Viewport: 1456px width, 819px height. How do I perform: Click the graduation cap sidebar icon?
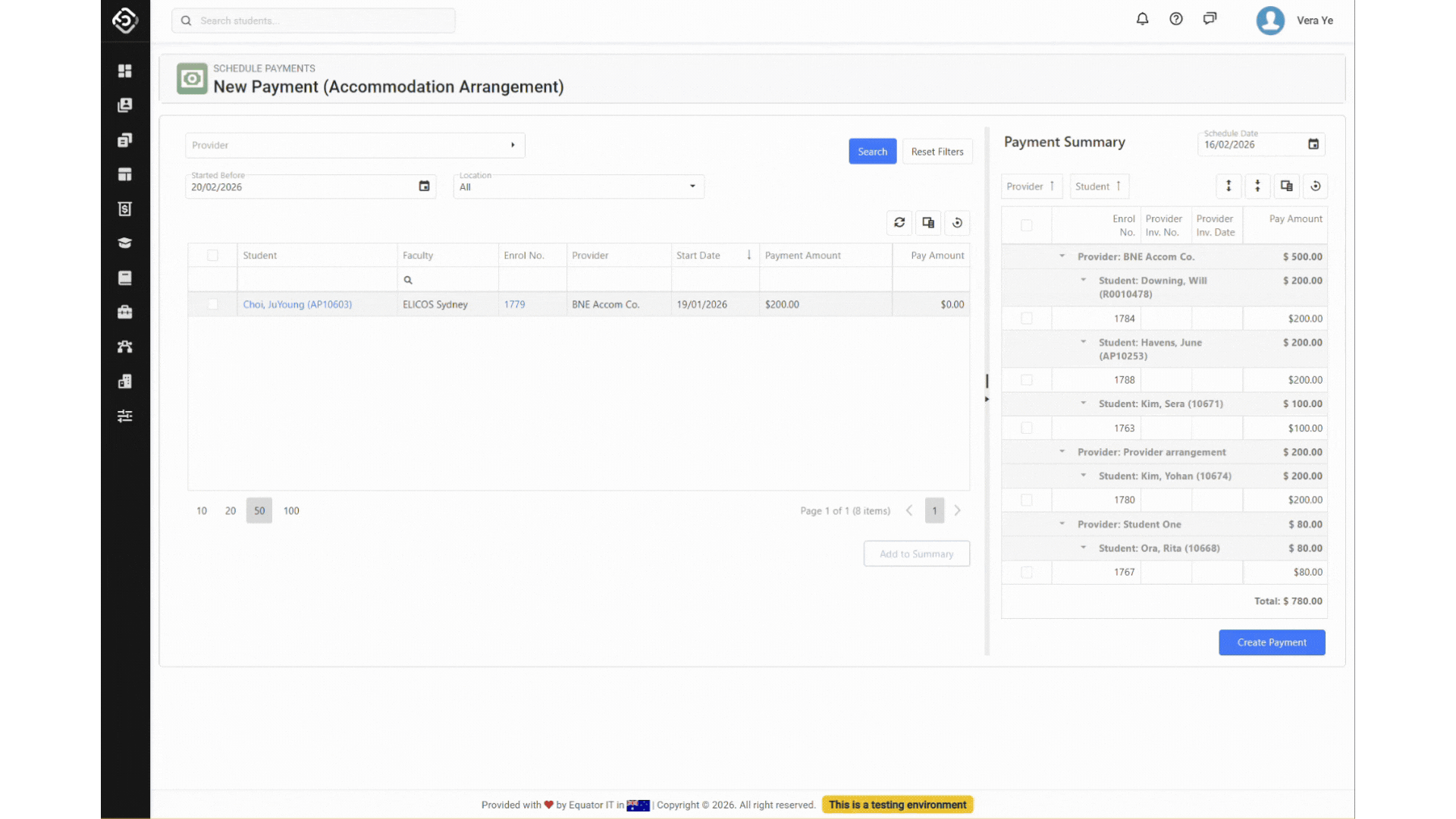click(x=125, y=243)
